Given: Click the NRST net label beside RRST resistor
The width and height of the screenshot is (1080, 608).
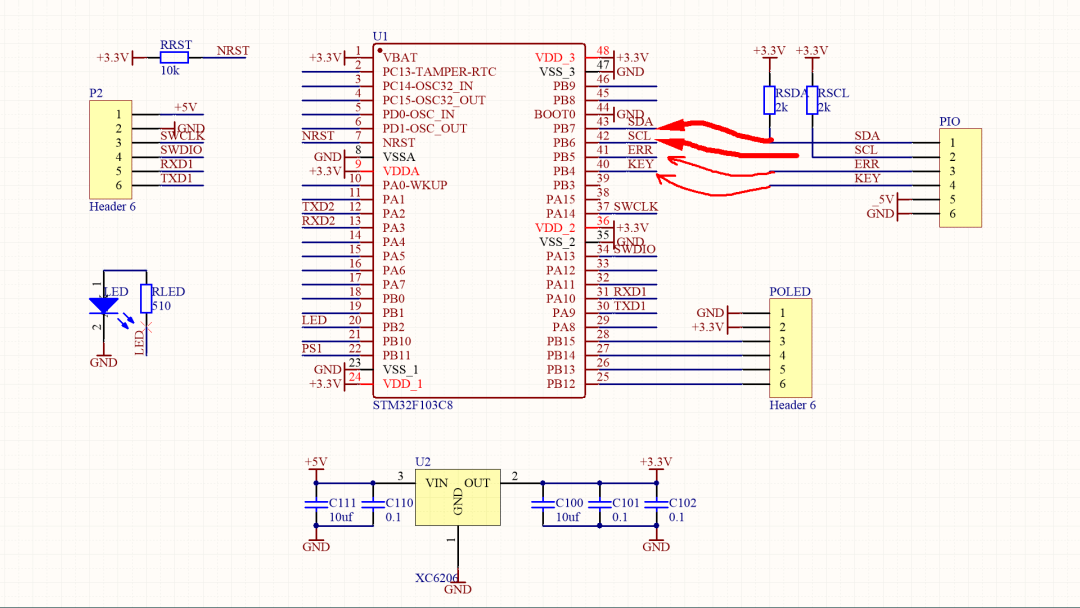Looking at the screenshot, I should [x=233, y=51].
